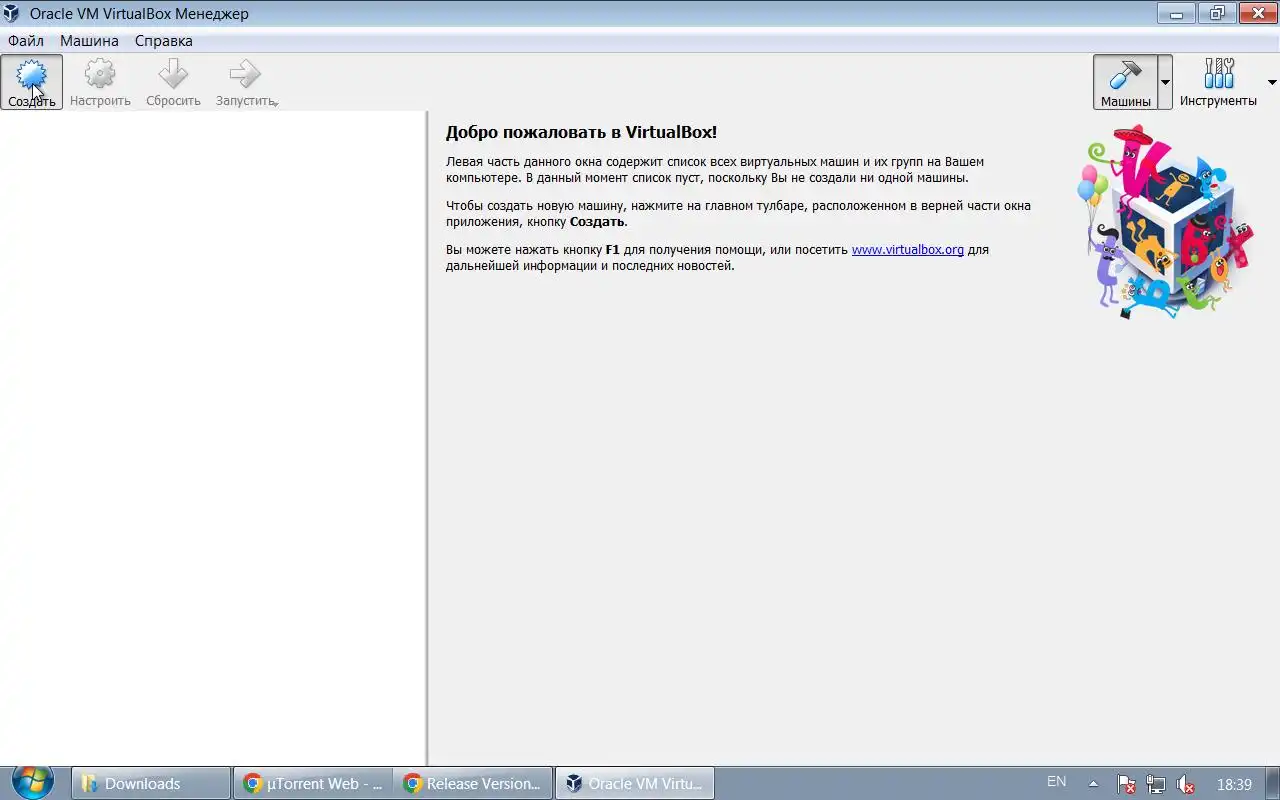1280x800 pixels.
Task: Restore down the VirtualBox Manager window
Action: 1216,13
